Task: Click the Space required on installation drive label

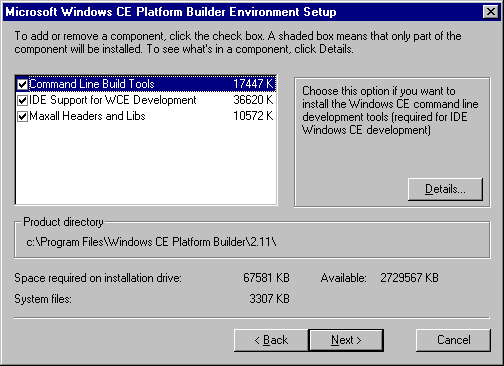Action: point(98,278)
